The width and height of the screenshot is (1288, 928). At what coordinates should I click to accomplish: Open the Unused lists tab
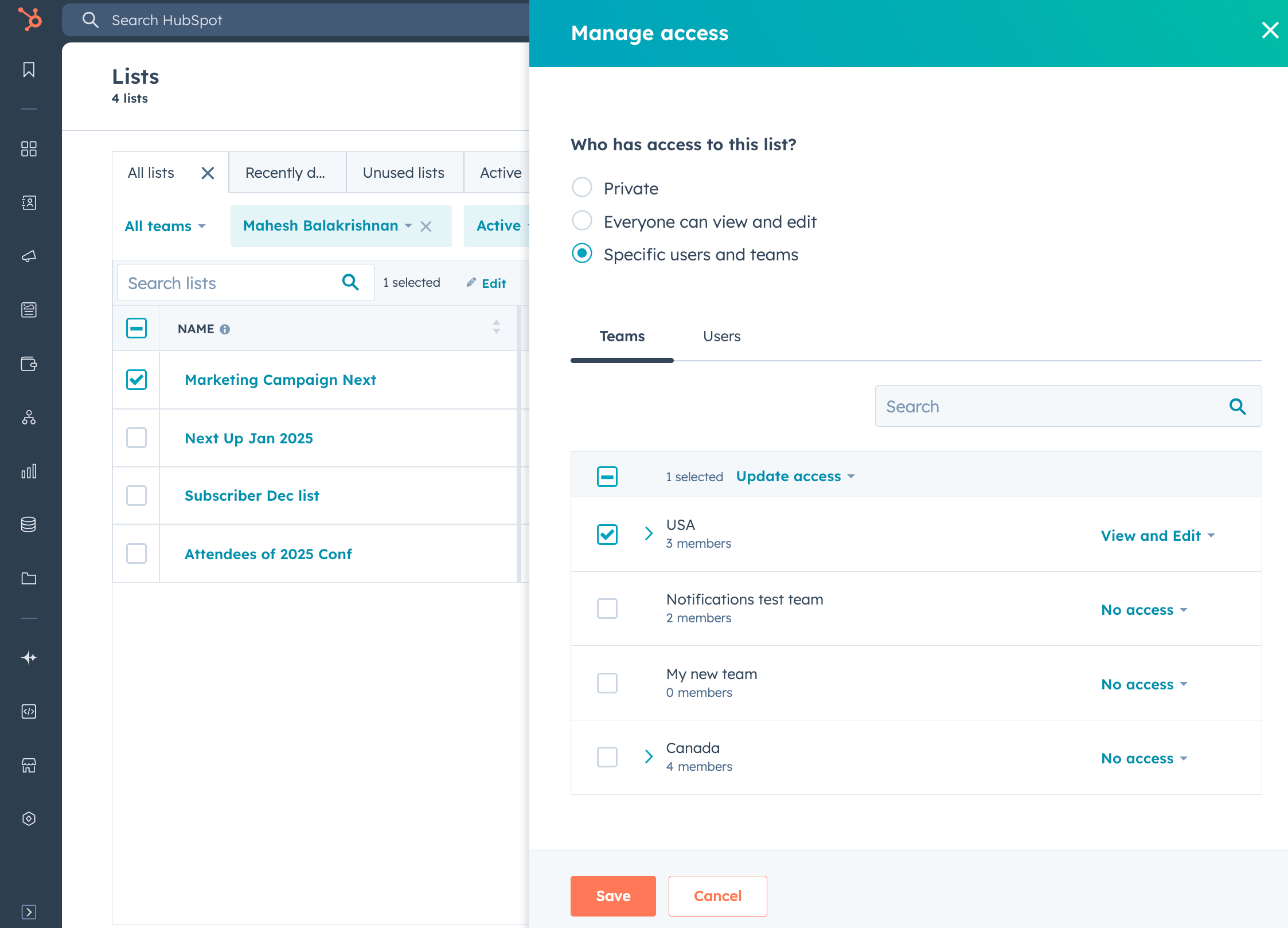point(403,172)
